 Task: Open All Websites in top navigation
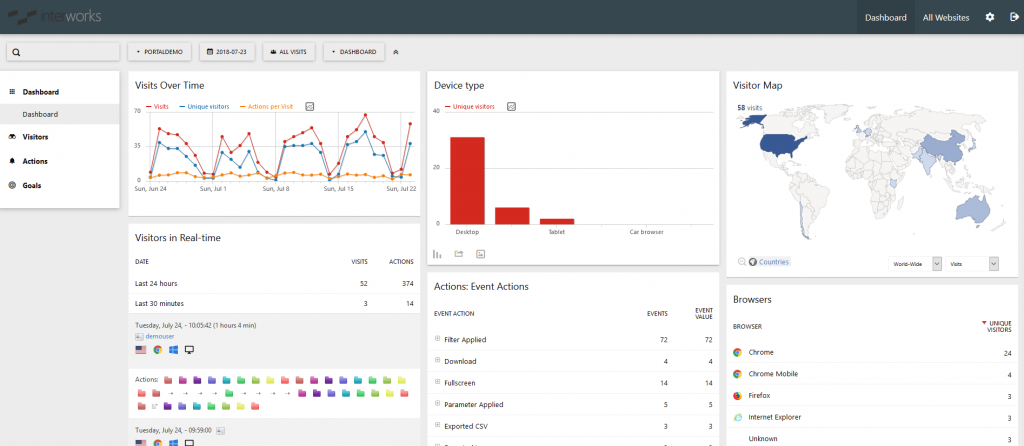click(x=946, y=18)
